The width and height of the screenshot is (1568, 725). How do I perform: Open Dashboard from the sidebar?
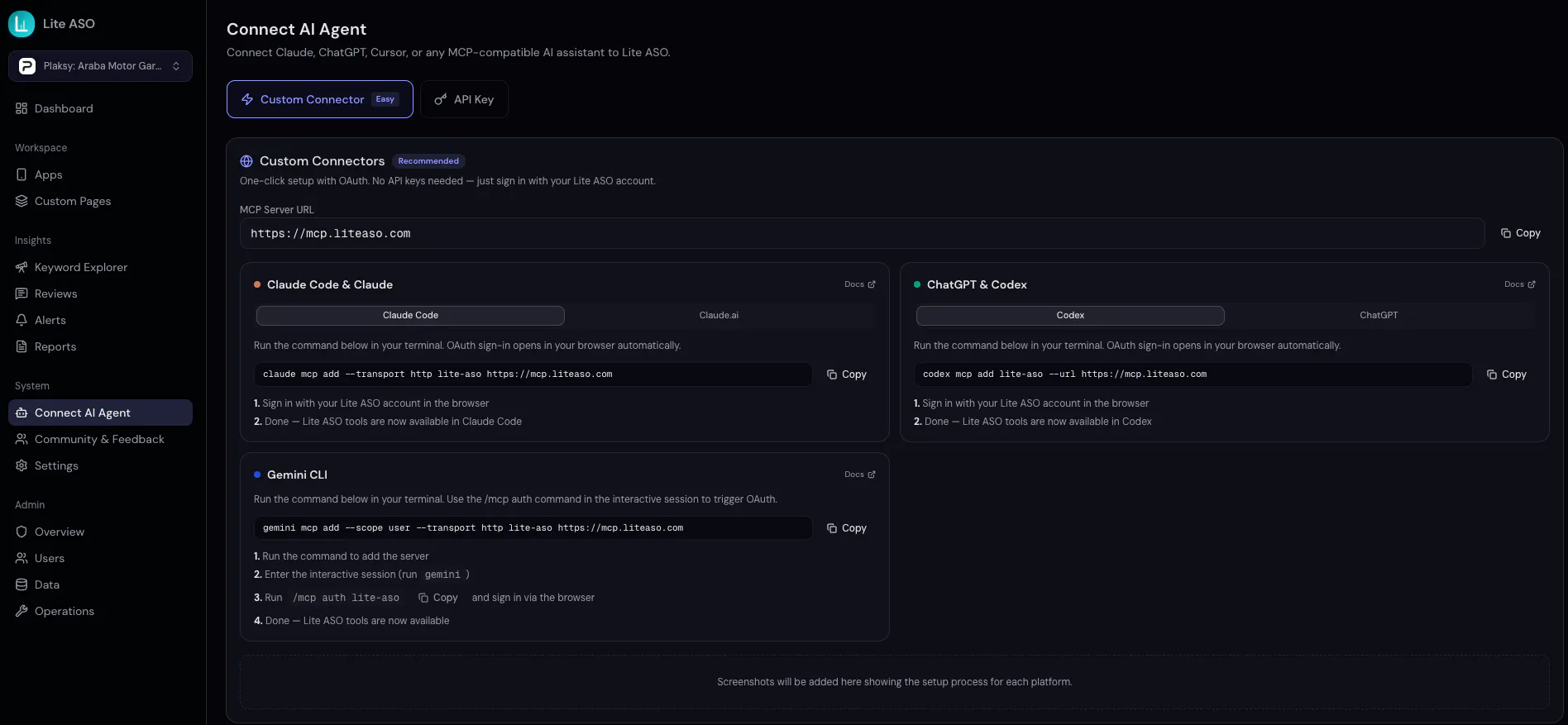pyautogui.click(x=100, y=108)
